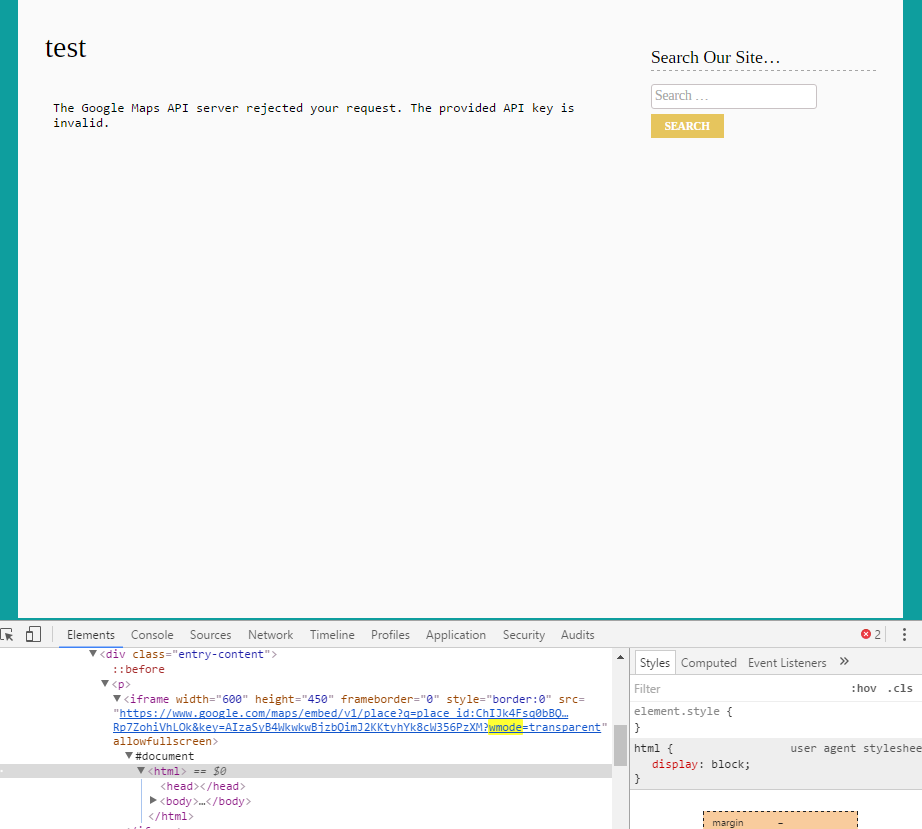This screenshot has width=922, height=829.
Task: Toggle the :hov element state button
Action: [x=863, y=688]
